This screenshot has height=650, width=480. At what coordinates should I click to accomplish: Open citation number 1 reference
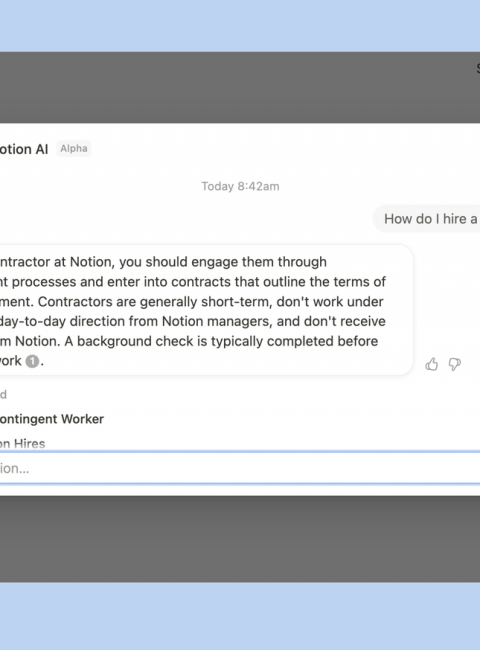pyautogui.click(x=32, y=361)
